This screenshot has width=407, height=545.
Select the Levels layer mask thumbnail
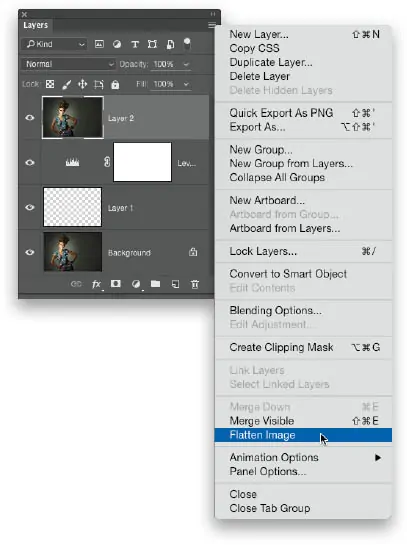pyautogui.click(x=143, y=162)
